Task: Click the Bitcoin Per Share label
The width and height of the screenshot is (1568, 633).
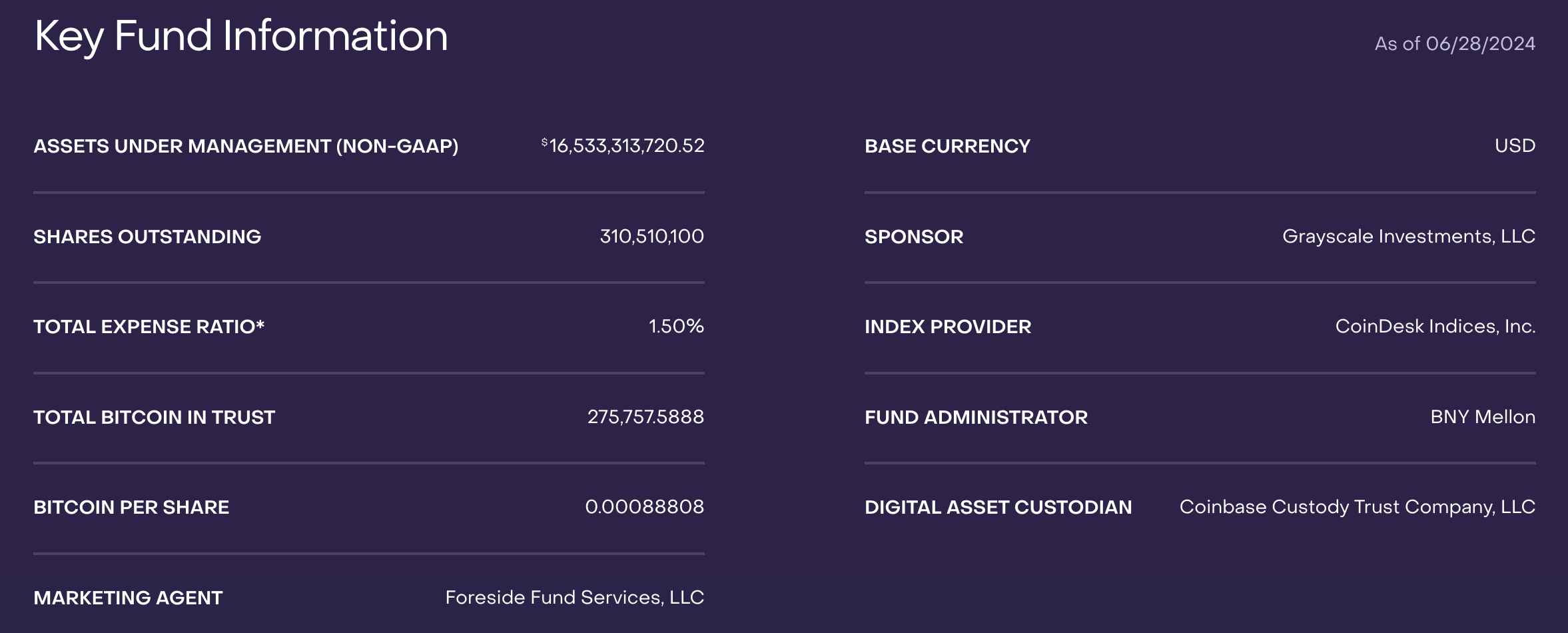Action: (x=131, y=507)
